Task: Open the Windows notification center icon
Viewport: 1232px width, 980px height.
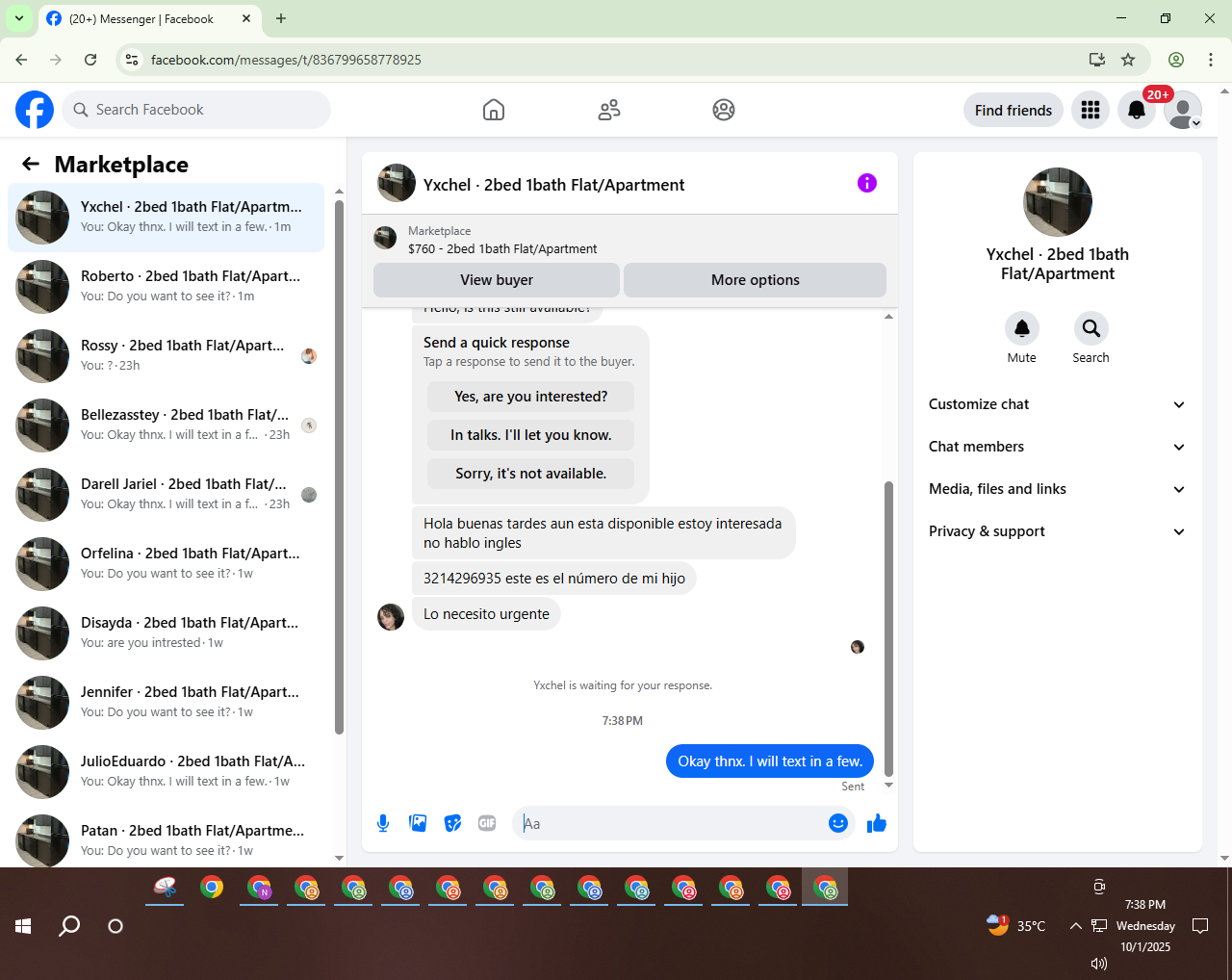Action: (x=1200, y=926)
